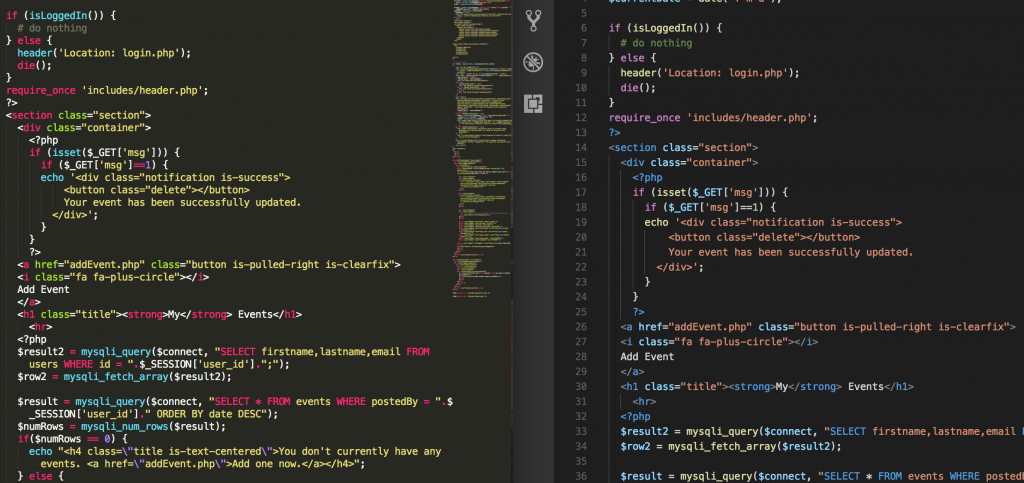Click line number 33 in the gutter
1024x483 pixels.
click(x=581, y=431)
